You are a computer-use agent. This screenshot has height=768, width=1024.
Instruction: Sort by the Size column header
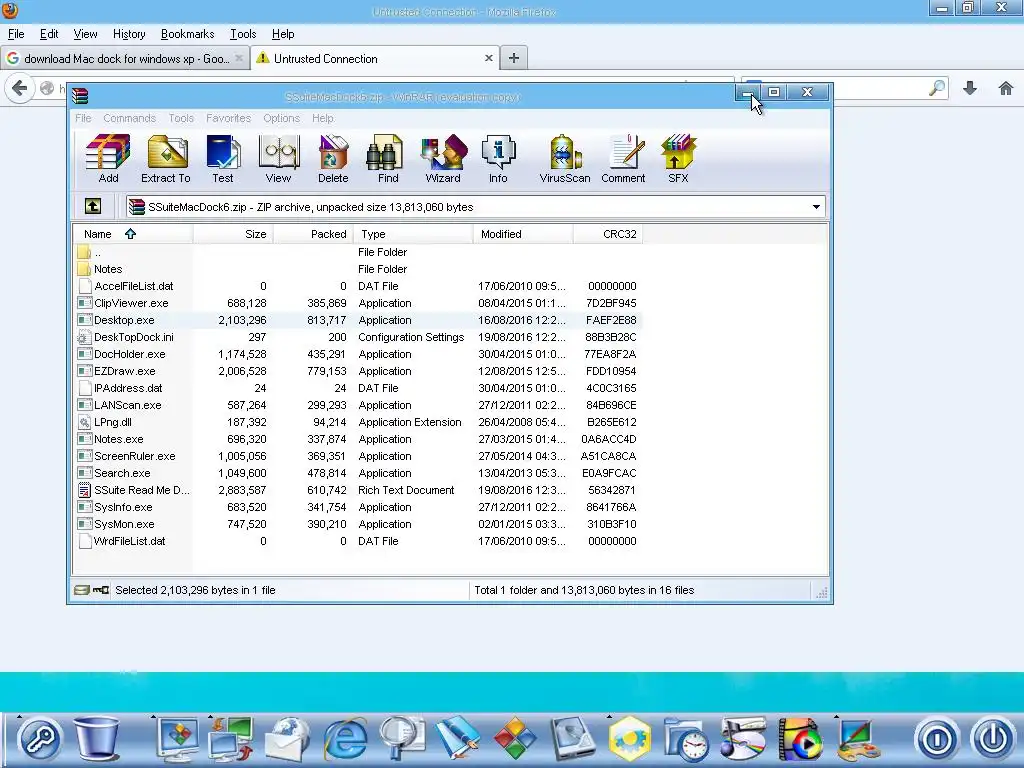click(233, 234)
